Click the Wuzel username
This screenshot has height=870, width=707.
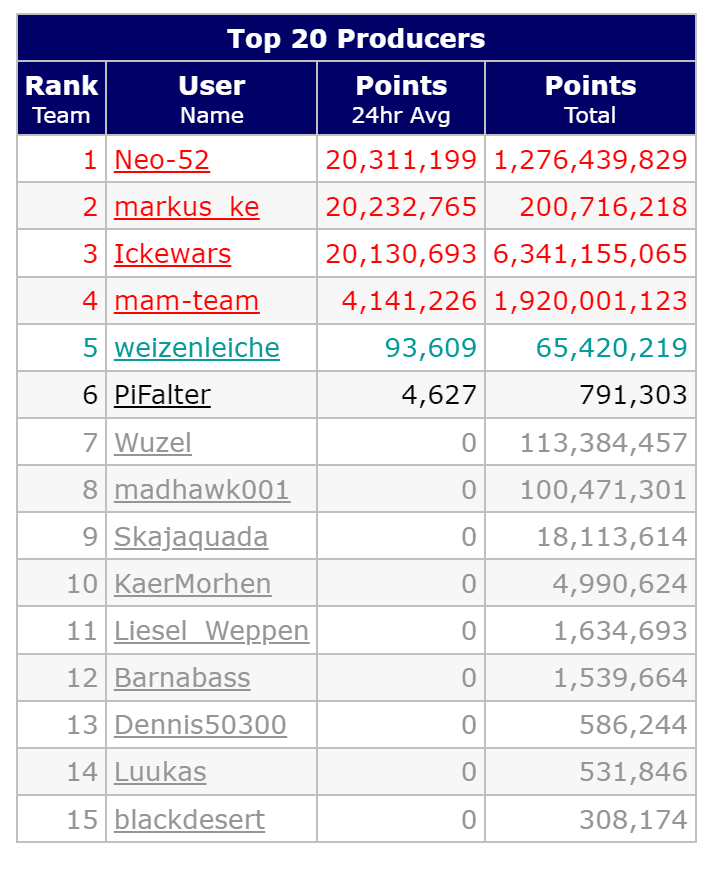153,442
